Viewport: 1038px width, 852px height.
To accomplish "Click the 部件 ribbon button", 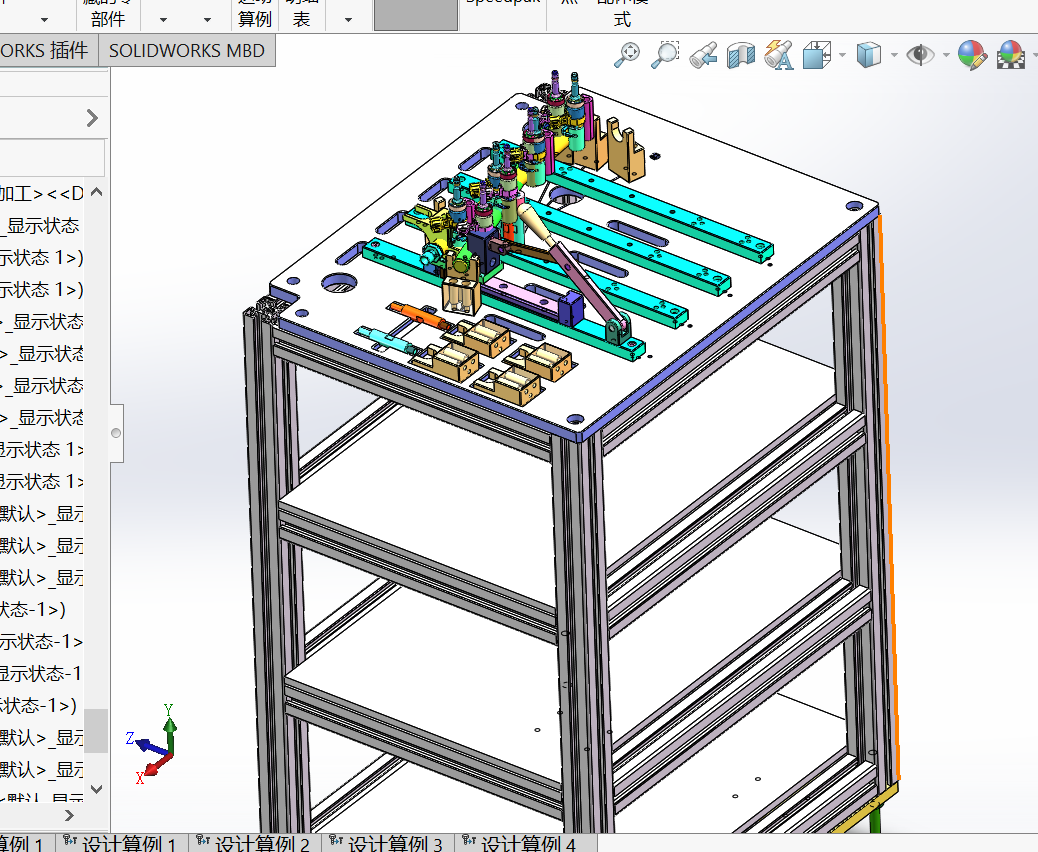I will point(108,15).
